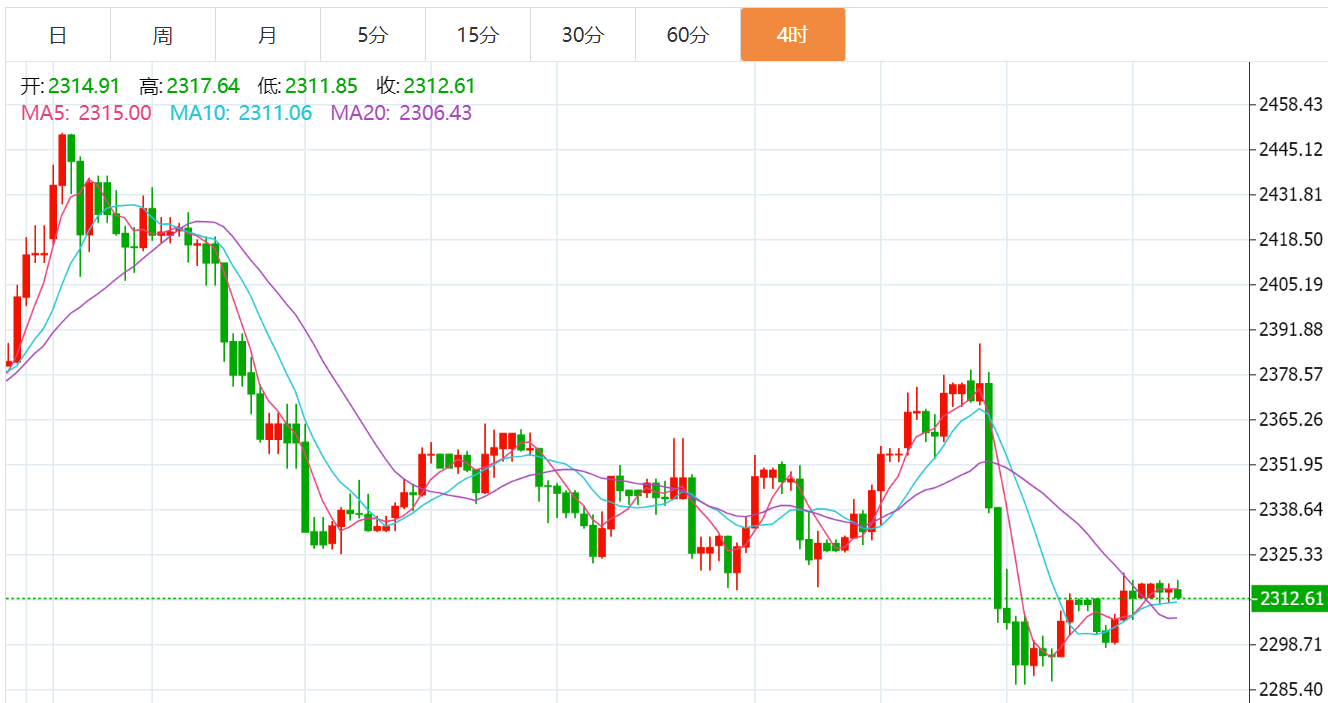Select the 周 weekly chart tab
Viewport: 1328px width, 703px height.
(163, 35)
